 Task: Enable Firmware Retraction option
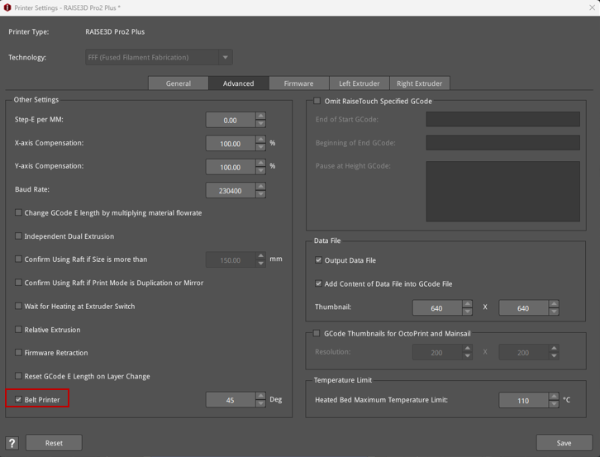coord(19,352)
